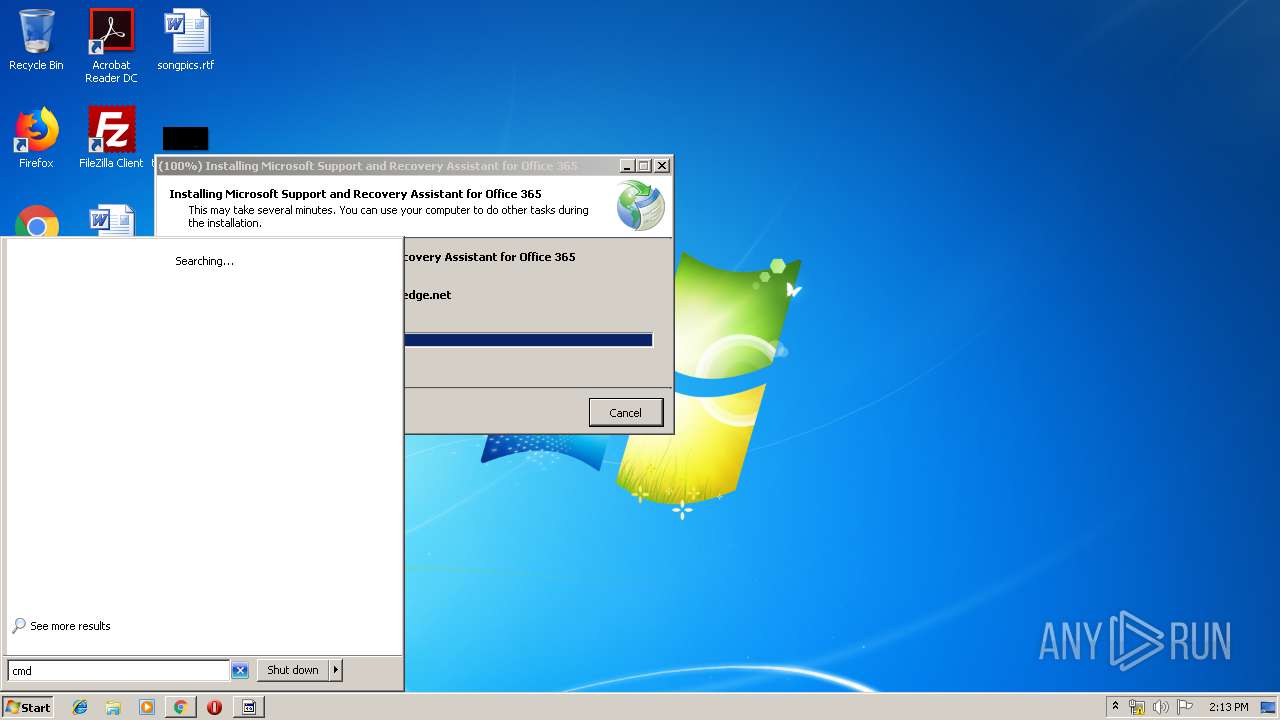Open the Recycle Bin desktop icon
1280x720 pixels.
36,40
